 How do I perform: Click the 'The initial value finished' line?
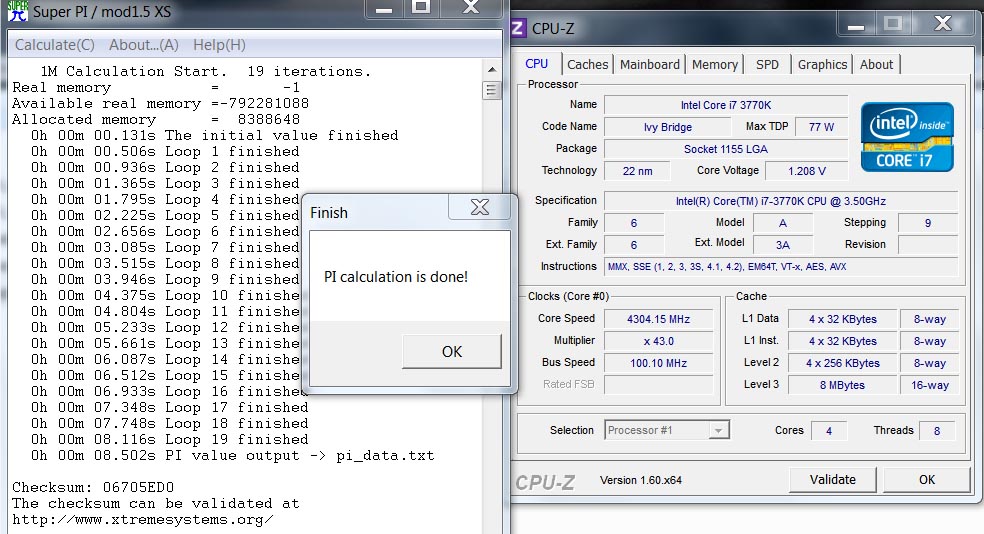(x=215, y=136)
